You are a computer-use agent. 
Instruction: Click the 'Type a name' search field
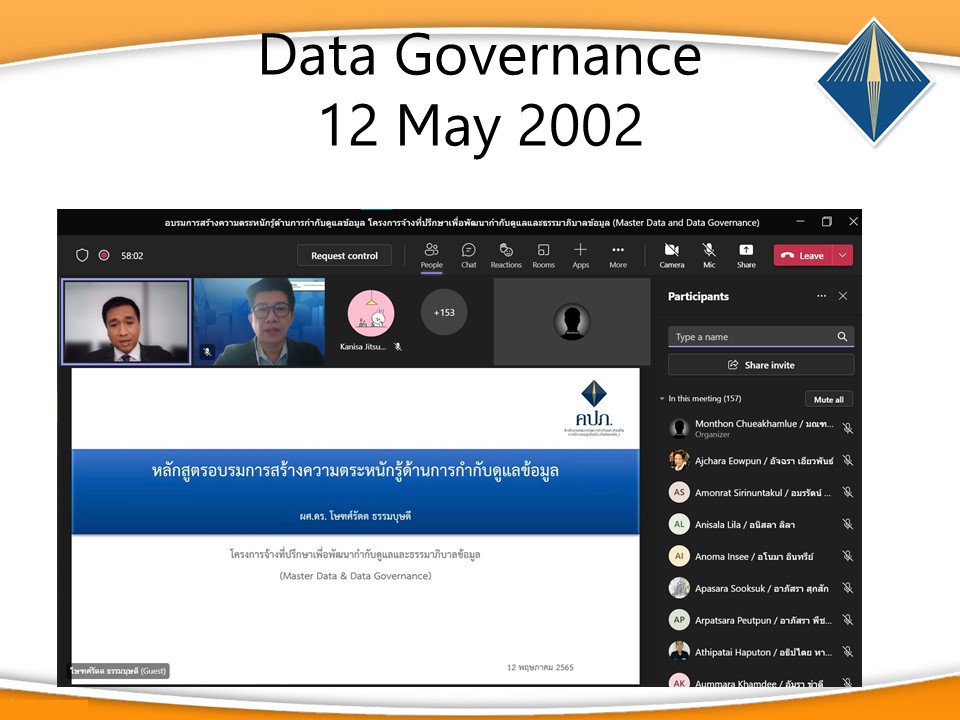coord(752,337)
